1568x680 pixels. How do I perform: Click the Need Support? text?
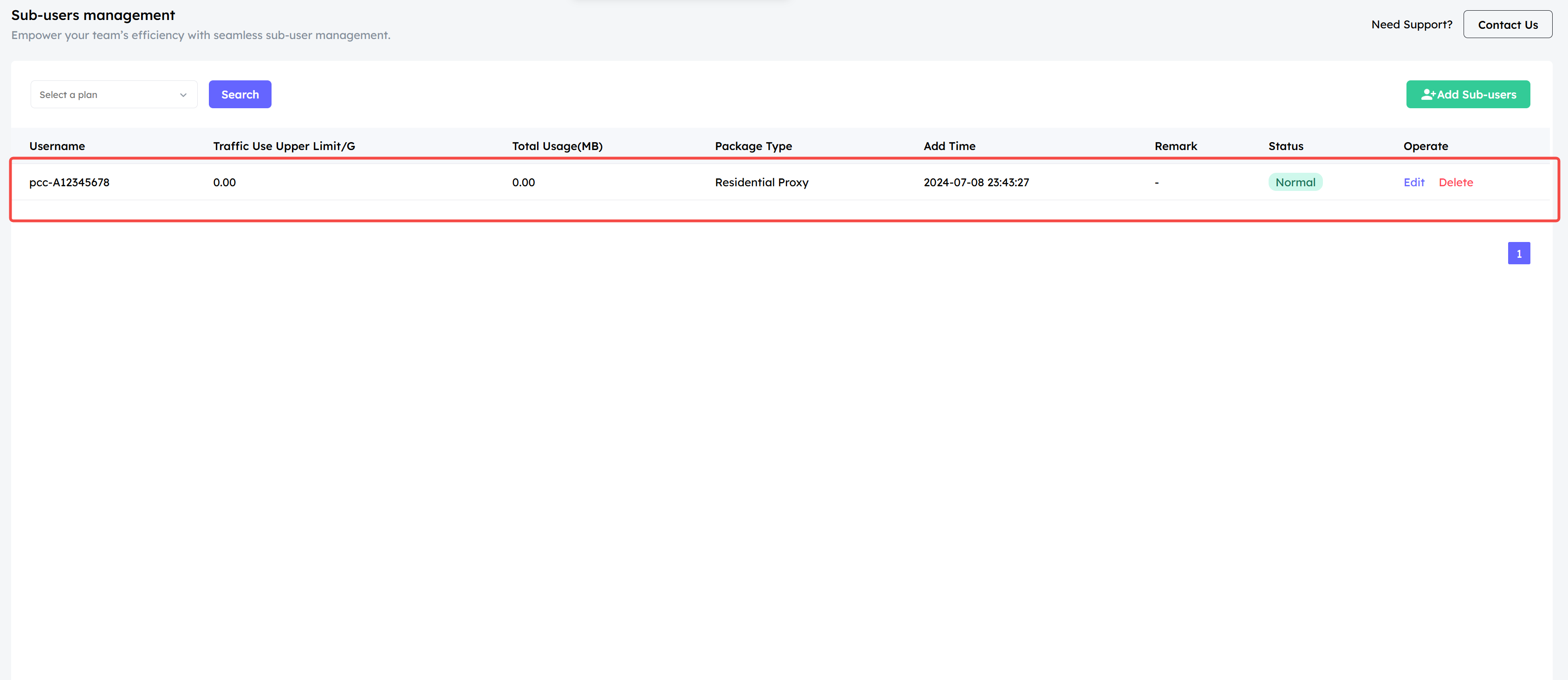[1412, 24]
